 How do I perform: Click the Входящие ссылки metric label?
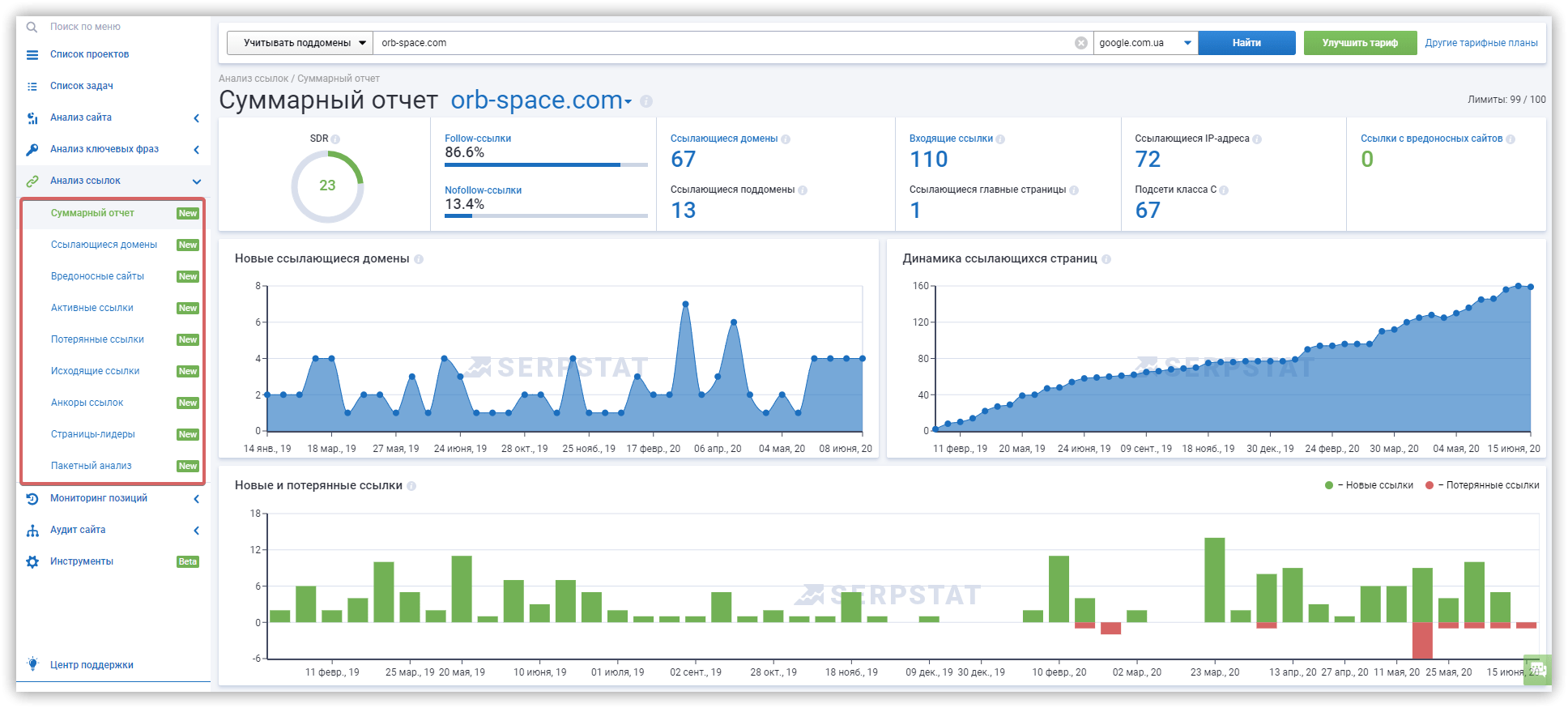[x=951, y=139]
